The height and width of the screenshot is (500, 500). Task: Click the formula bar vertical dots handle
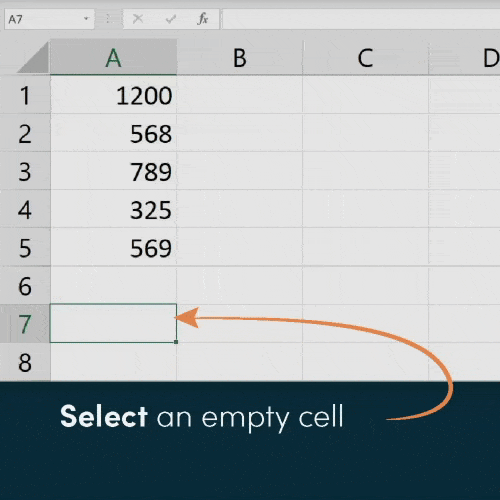[108, 19]
